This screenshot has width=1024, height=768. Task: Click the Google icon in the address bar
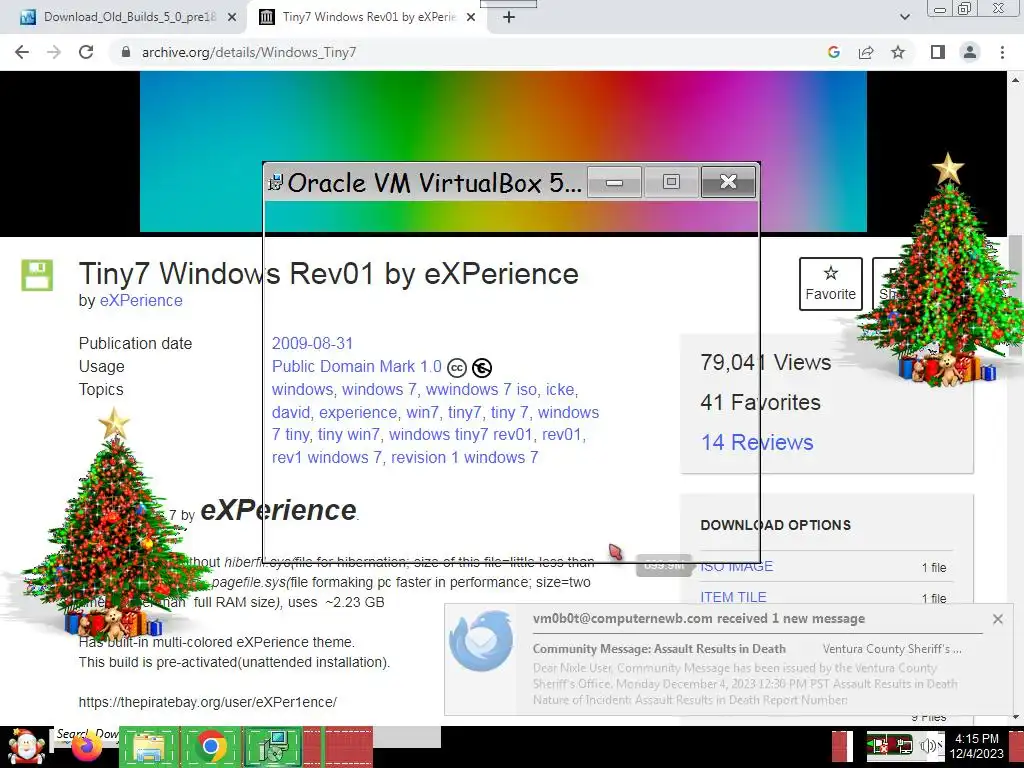833,52
